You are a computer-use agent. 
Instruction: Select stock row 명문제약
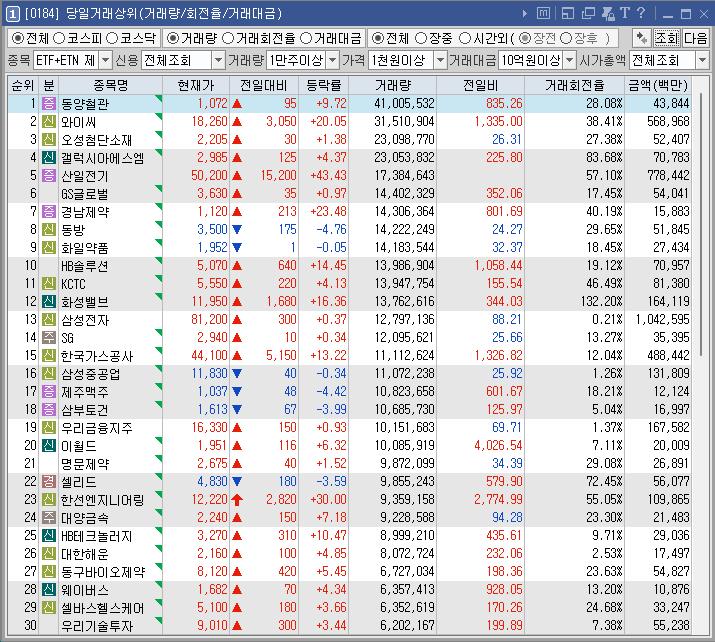[x=349, y=464]
